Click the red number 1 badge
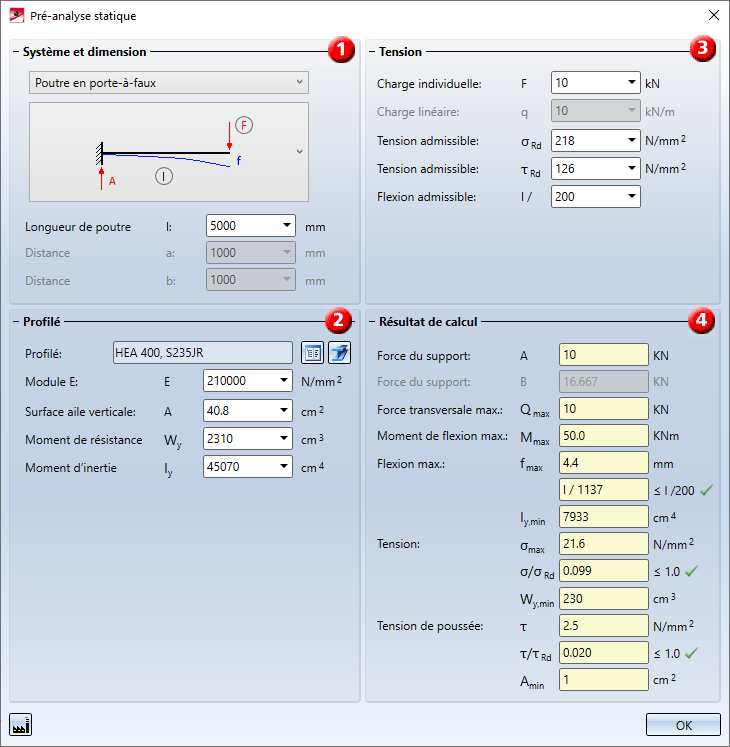Screen dimensions: 730x747 click(342, 50)
